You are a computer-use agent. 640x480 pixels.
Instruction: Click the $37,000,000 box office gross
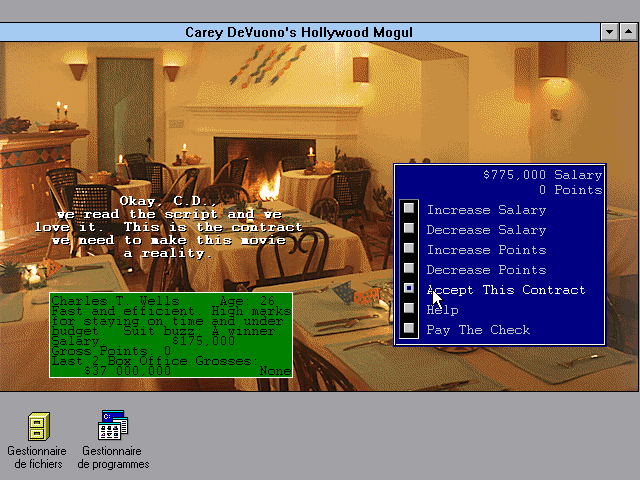tap(127, 371)
